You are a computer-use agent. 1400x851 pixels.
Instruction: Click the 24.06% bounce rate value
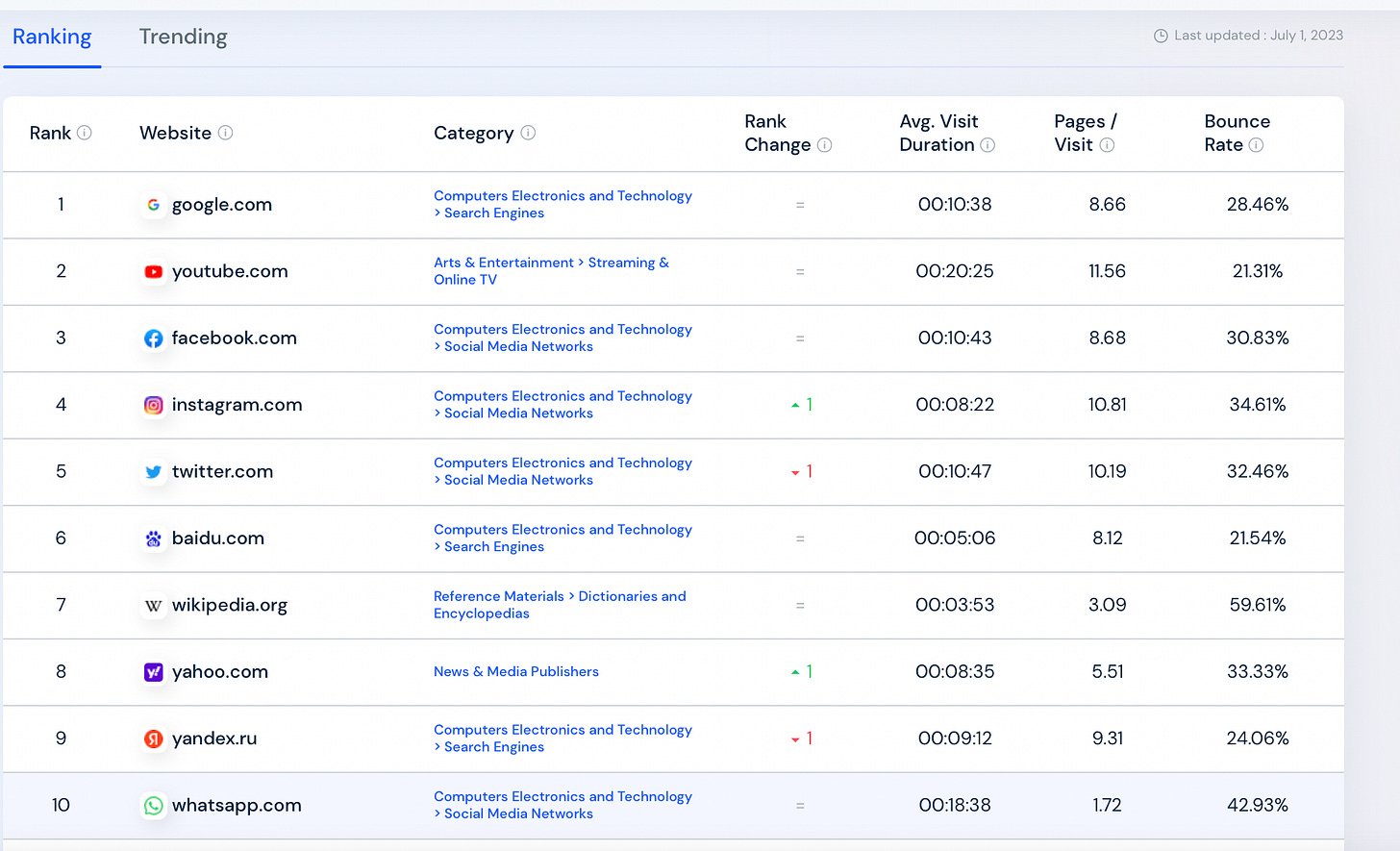pyautogui.click(x=1258, y=738)
